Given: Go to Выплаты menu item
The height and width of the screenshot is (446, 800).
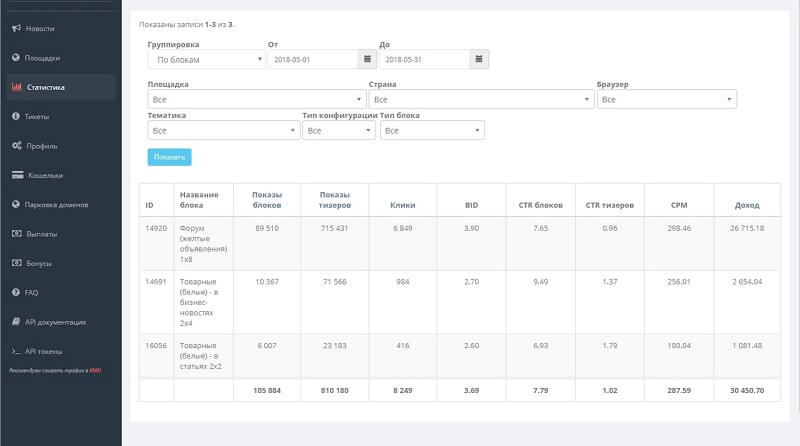Looking at the screenshot, I should pos(41,234).
